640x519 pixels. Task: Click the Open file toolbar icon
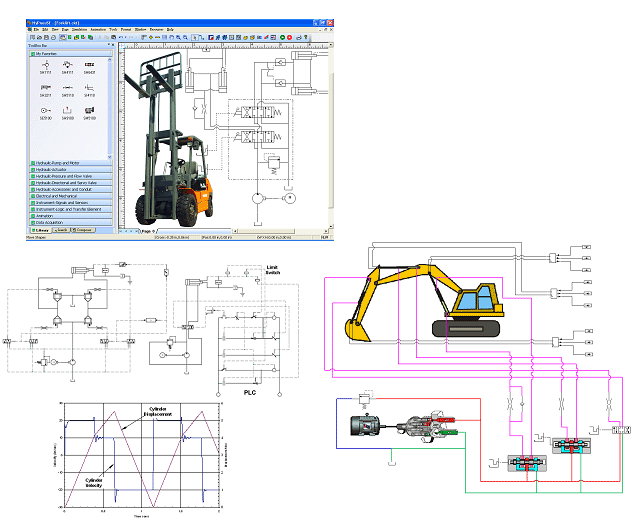[38, 37]
